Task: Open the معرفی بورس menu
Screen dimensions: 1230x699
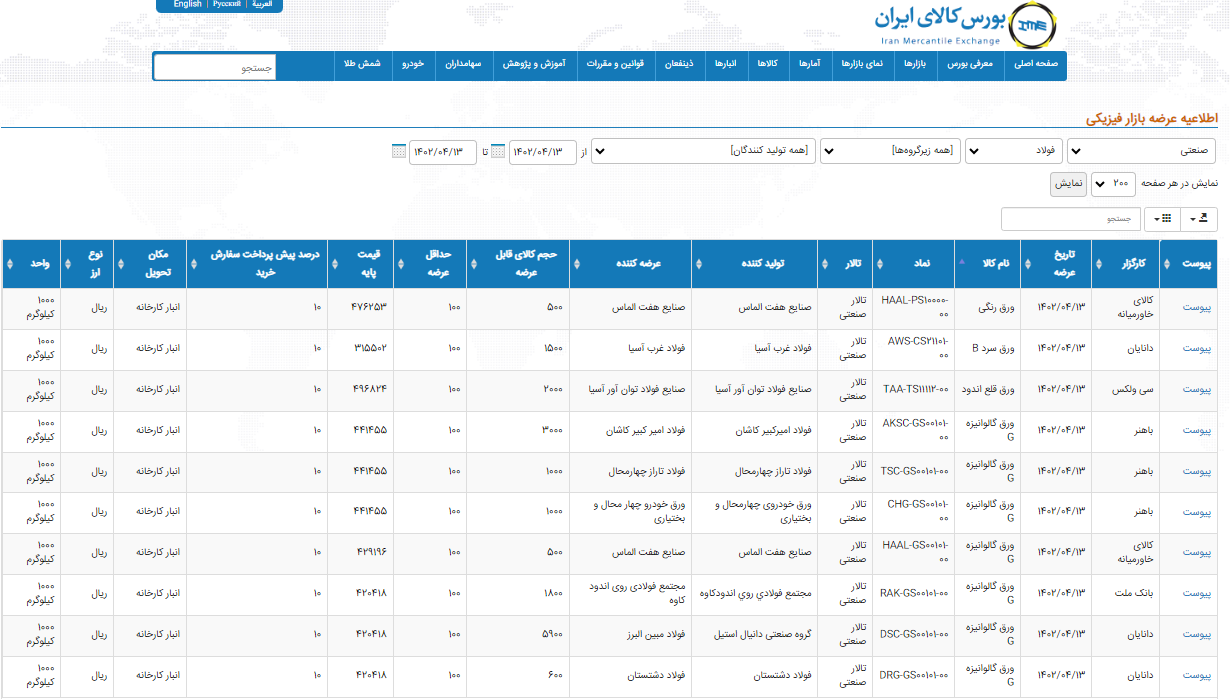Action: click(971, 65)
